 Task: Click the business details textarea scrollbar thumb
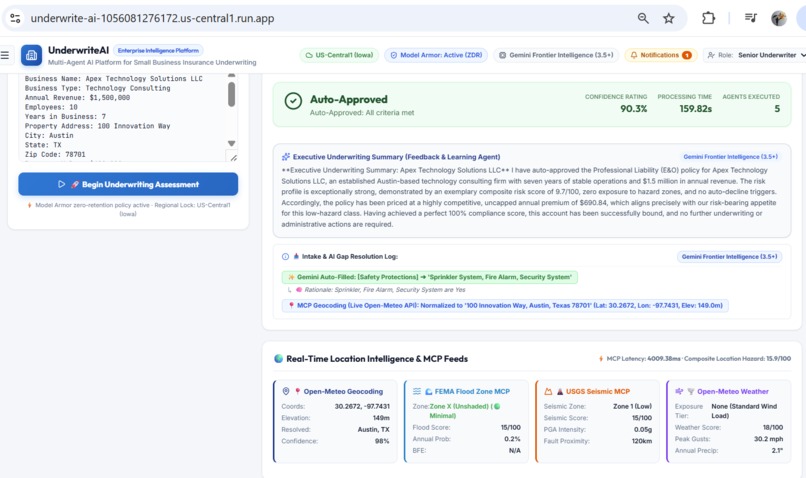231,94
